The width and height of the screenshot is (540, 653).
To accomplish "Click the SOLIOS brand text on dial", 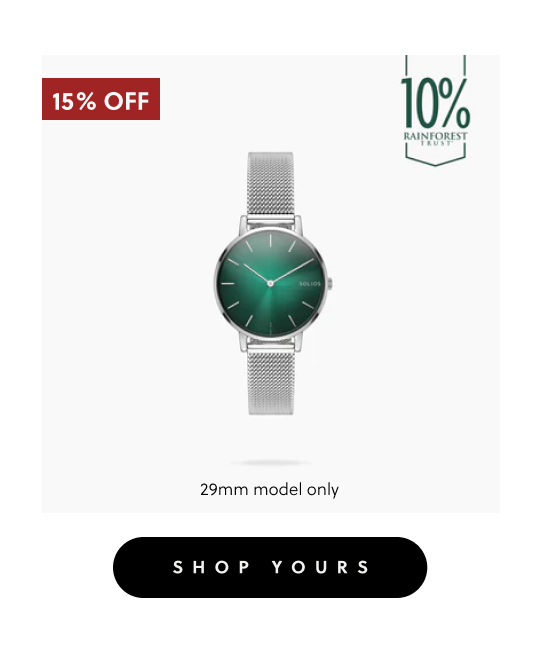I will [310, 284].
